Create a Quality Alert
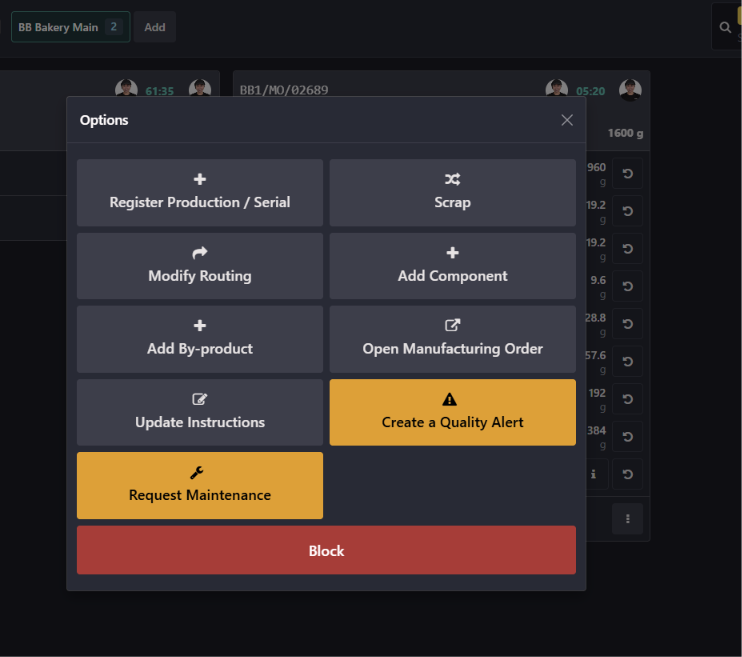 click(452, 412)
